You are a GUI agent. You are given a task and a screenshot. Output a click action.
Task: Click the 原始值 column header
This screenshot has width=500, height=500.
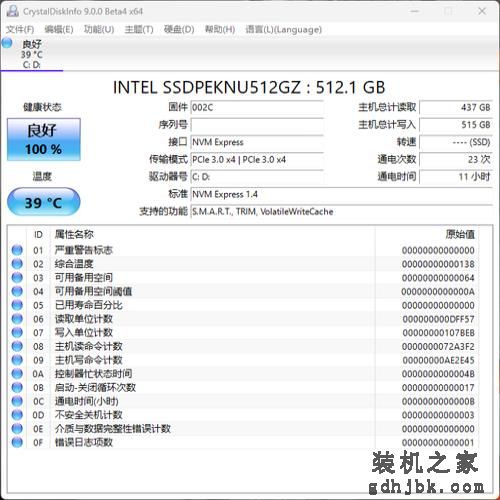click(460, 234)
